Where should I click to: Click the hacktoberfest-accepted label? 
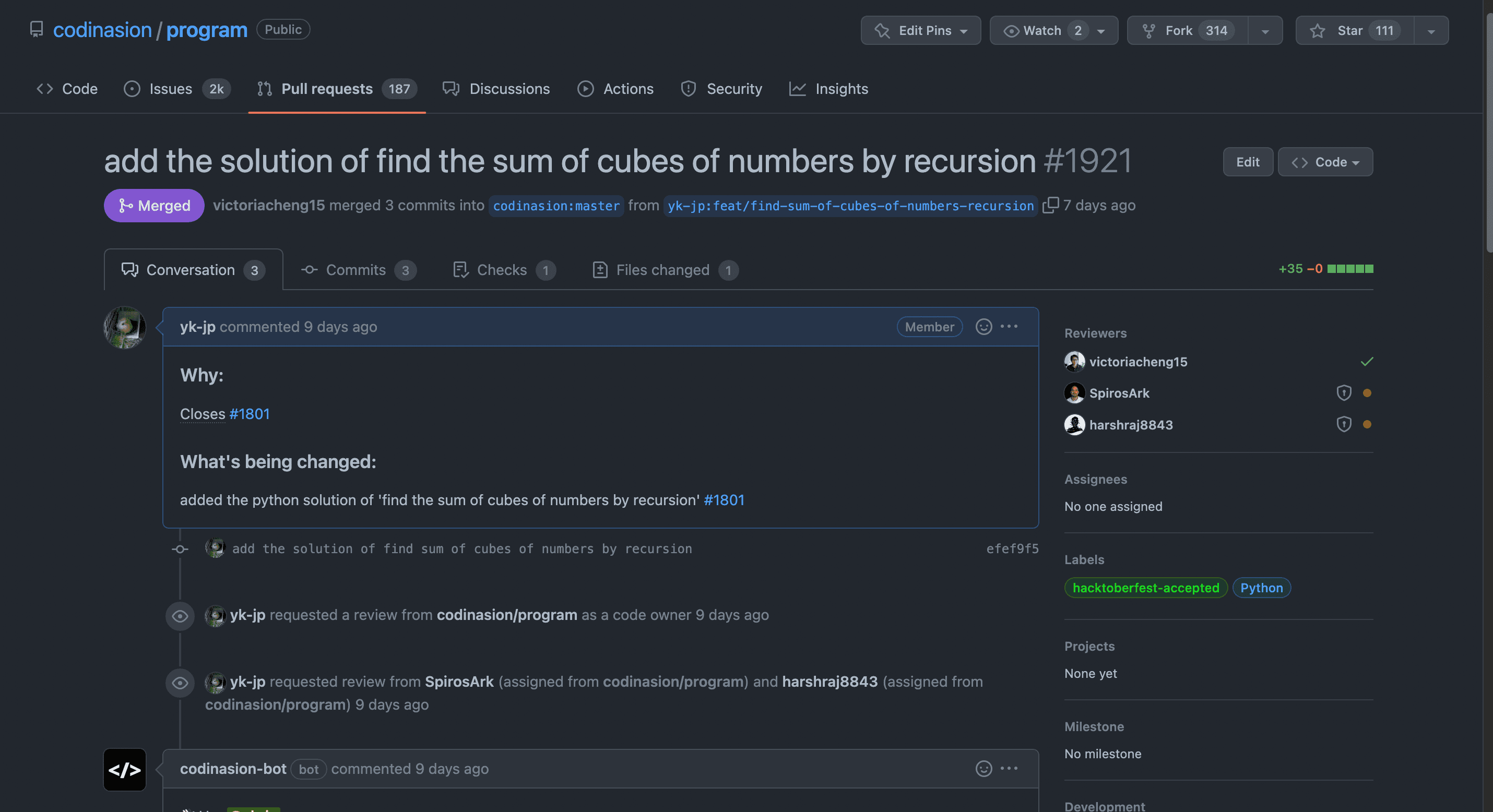coord(1145,588)
